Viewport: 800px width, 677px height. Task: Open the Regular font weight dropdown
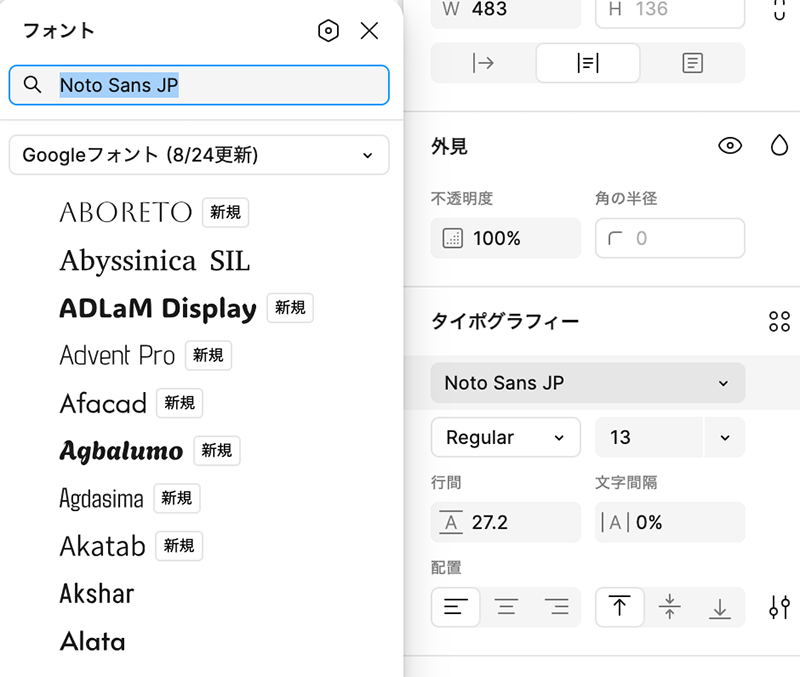pyautogui.click(x=506, y=437)
